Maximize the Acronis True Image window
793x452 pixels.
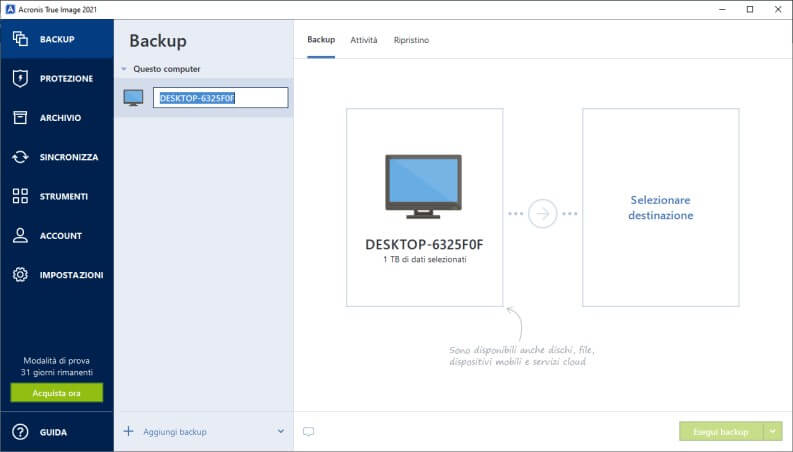[750, 10]
